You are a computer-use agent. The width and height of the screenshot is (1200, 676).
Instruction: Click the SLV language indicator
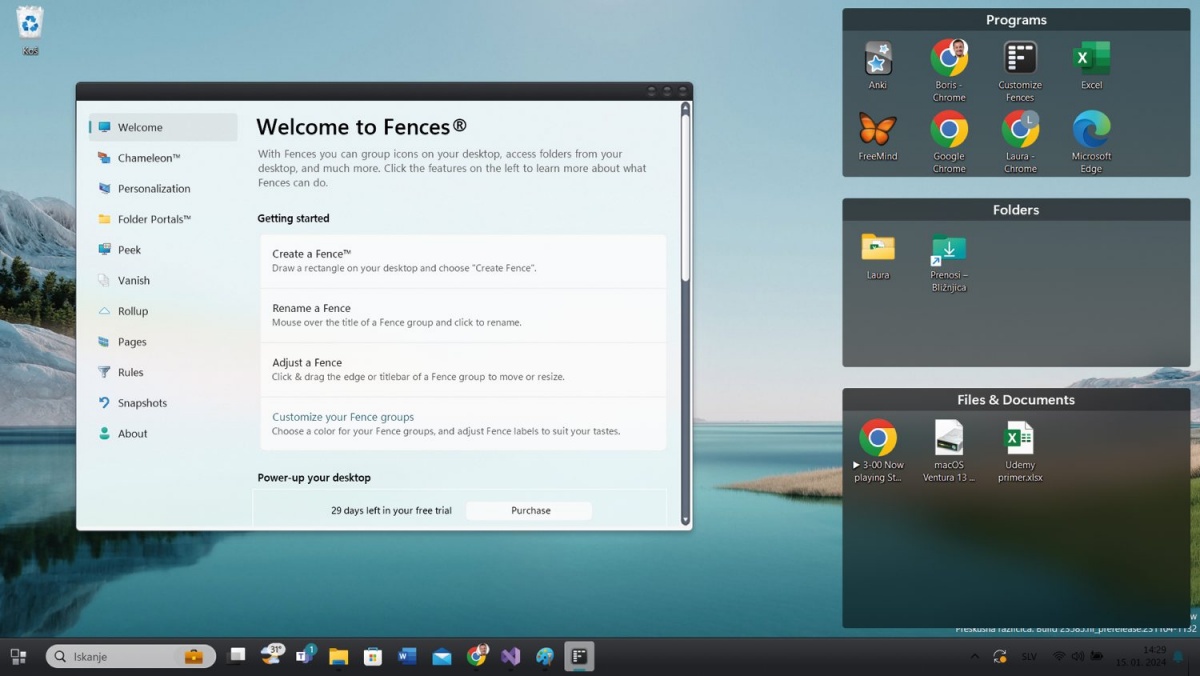[1029, 657]
